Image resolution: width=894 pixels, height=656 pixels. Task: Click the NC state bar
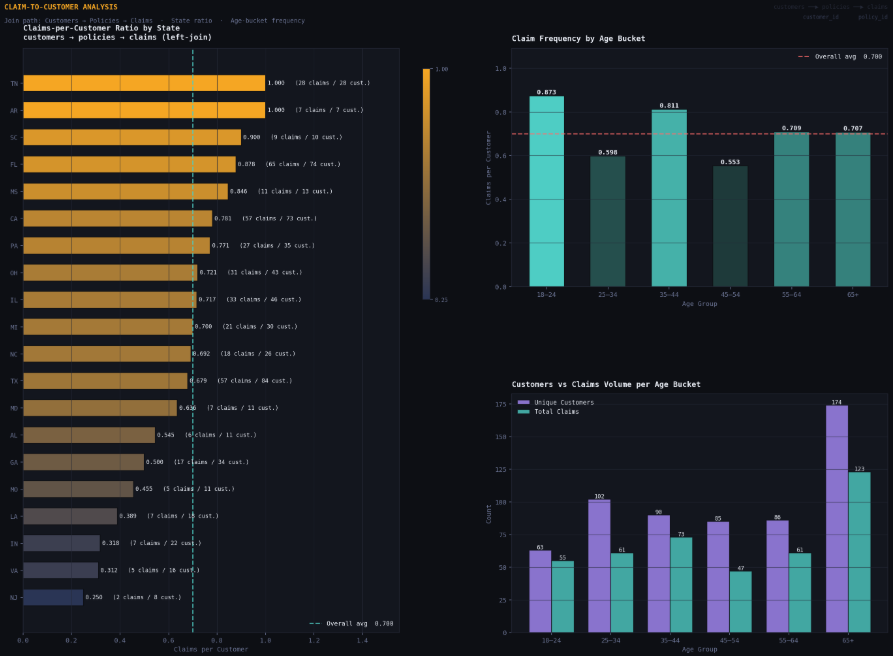point(107,354)
